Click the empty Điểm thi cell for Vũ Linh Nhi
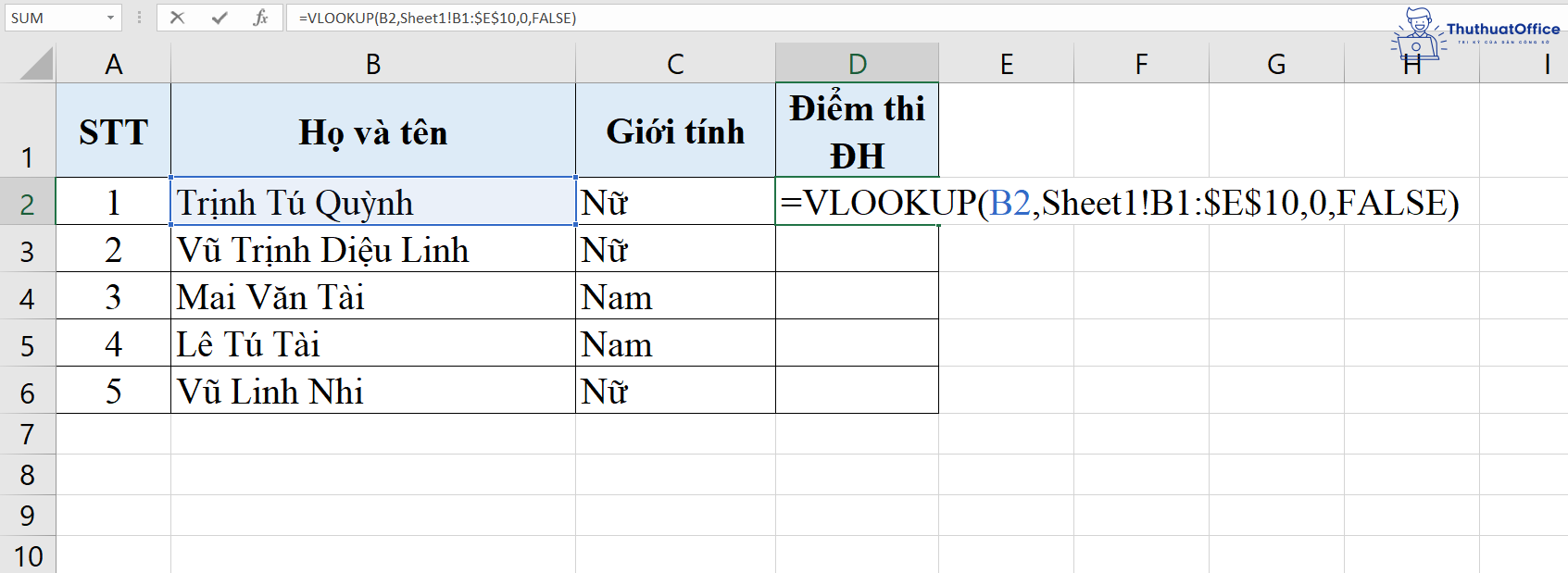The height and width of the screenshot is (573, 1568). click(x=857, y=391)
